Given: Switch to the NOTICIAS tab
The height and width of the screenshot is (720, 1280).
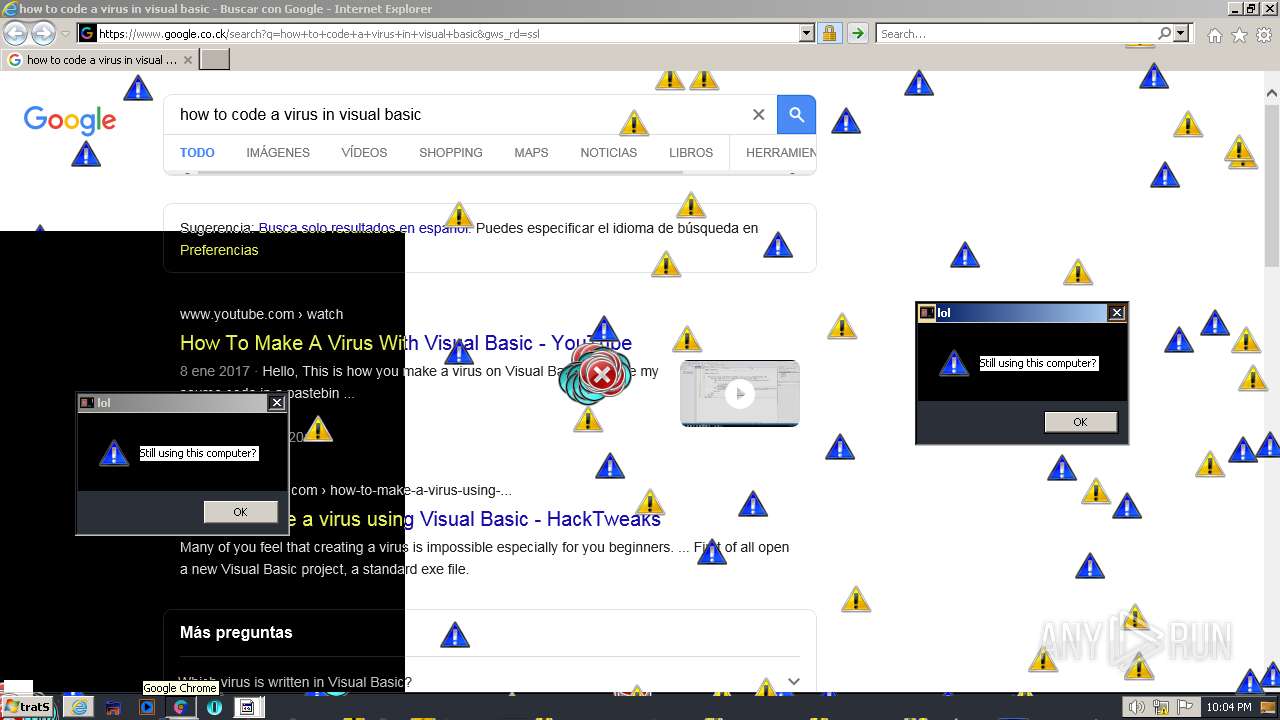Looking at the screenshot, I should click(609, 153).
